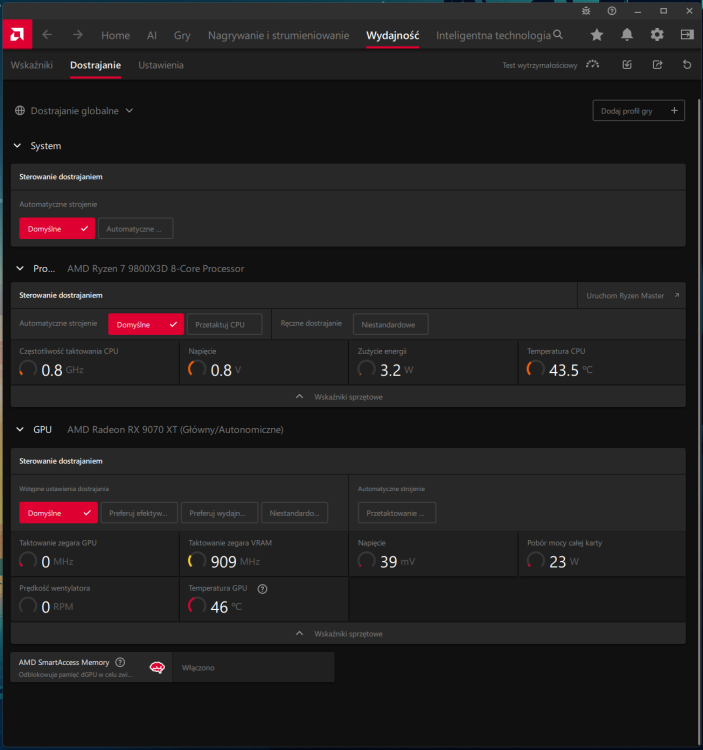Select Preferuj efektyw... GPU preset

point(139,513)
